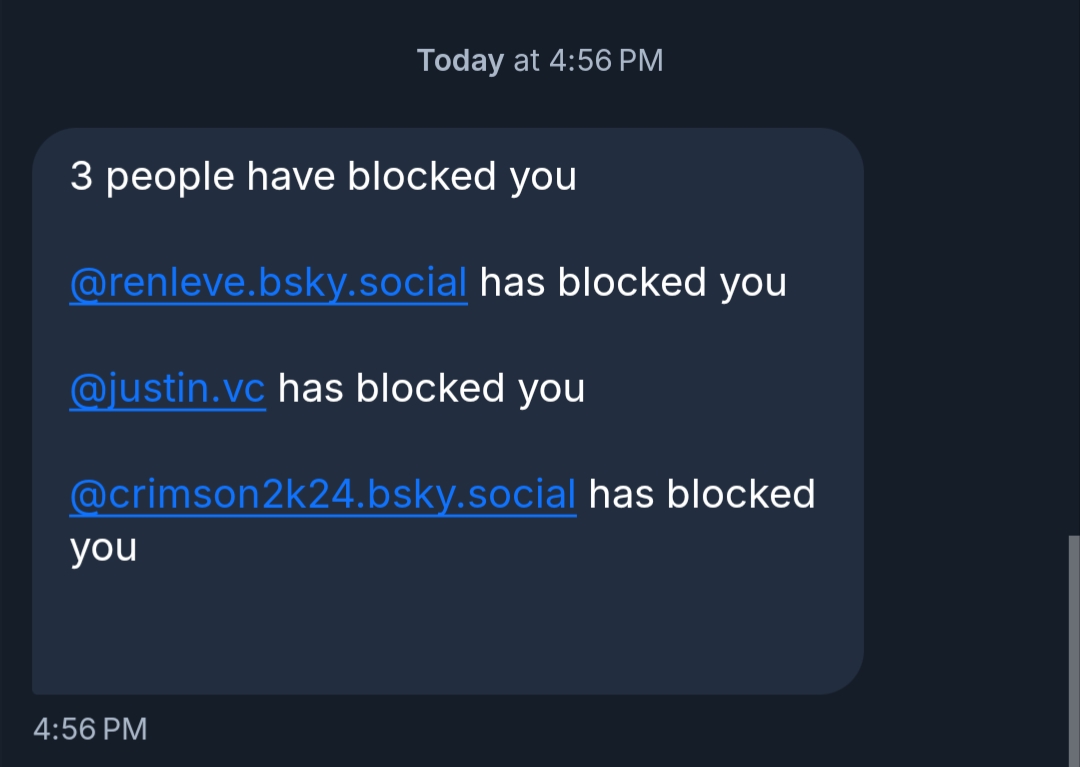Open the @crimson2k24.bsky.social profile link
The height and width of the screenshot is (767, 1080).
click(x=322, y=495)
